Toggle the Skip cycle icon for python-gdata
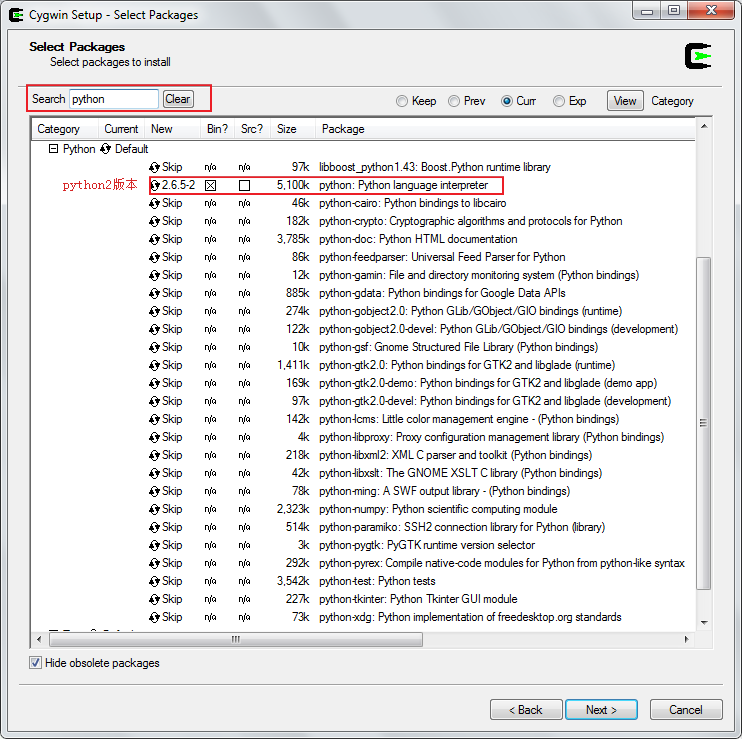The width and height of the screenshot is (742, 739). (x=154, y=293)
